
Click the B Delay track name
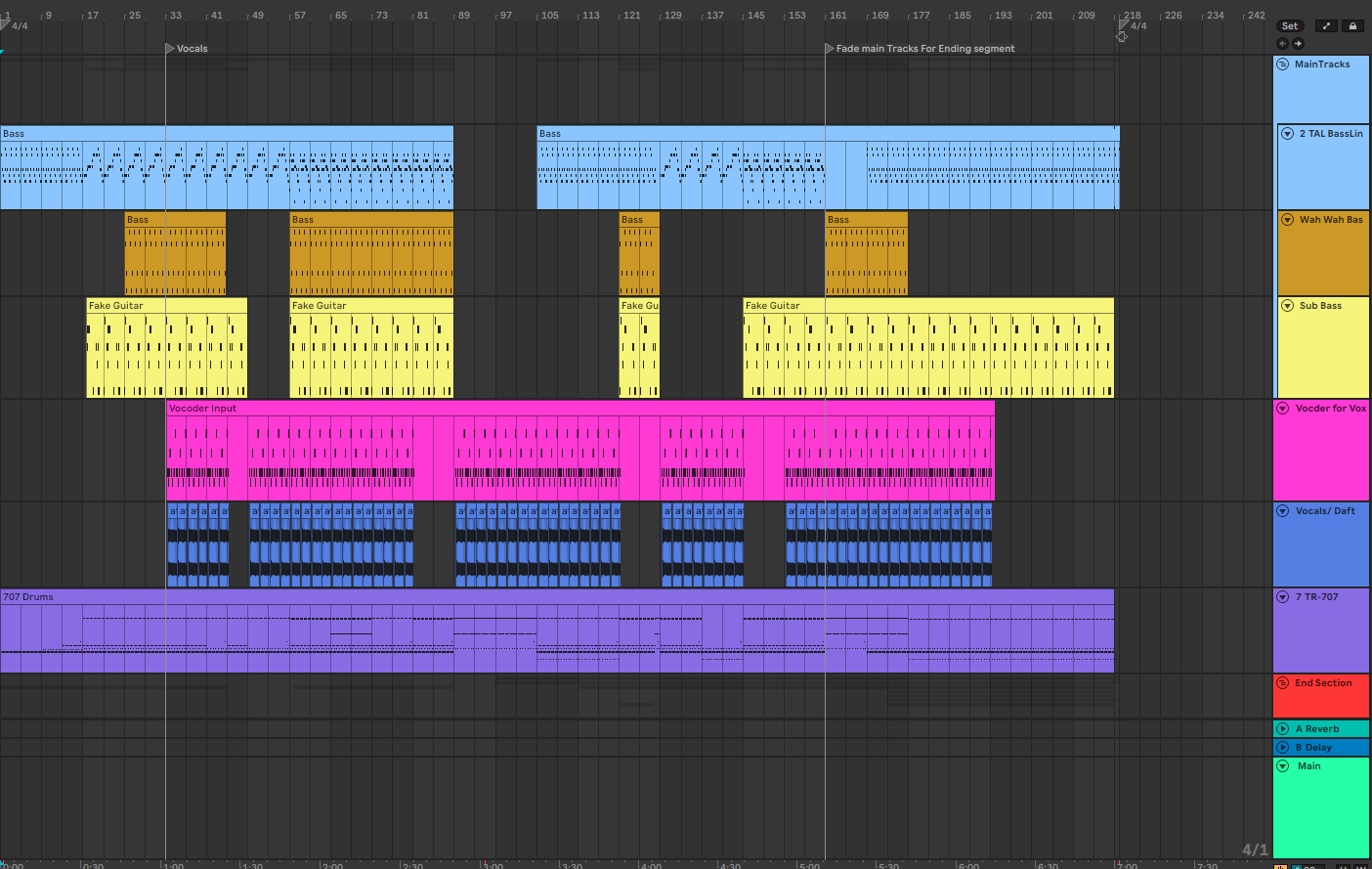tap(1313, 747)
